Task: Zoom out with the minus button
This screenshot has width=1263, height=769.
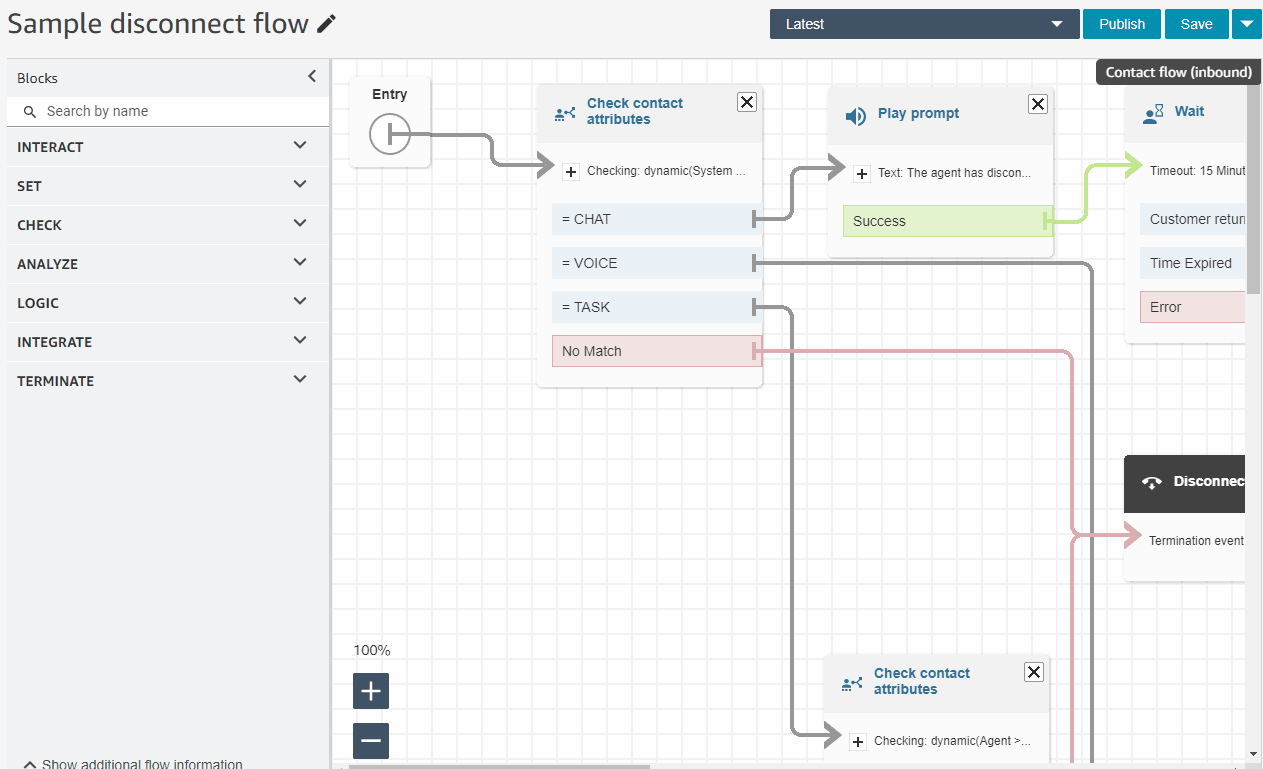Action: (371, 741)
